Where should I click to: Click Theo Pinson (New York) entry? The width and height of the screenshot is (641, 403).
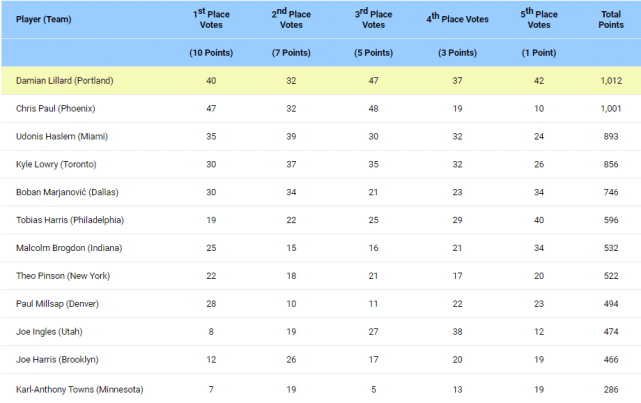click(63, 276)
